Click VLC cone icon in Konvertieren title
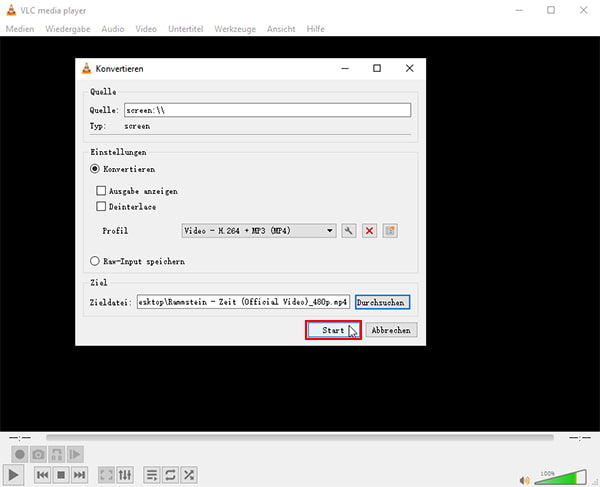This screenshot has width=600, height=487. tap(87, 68)
